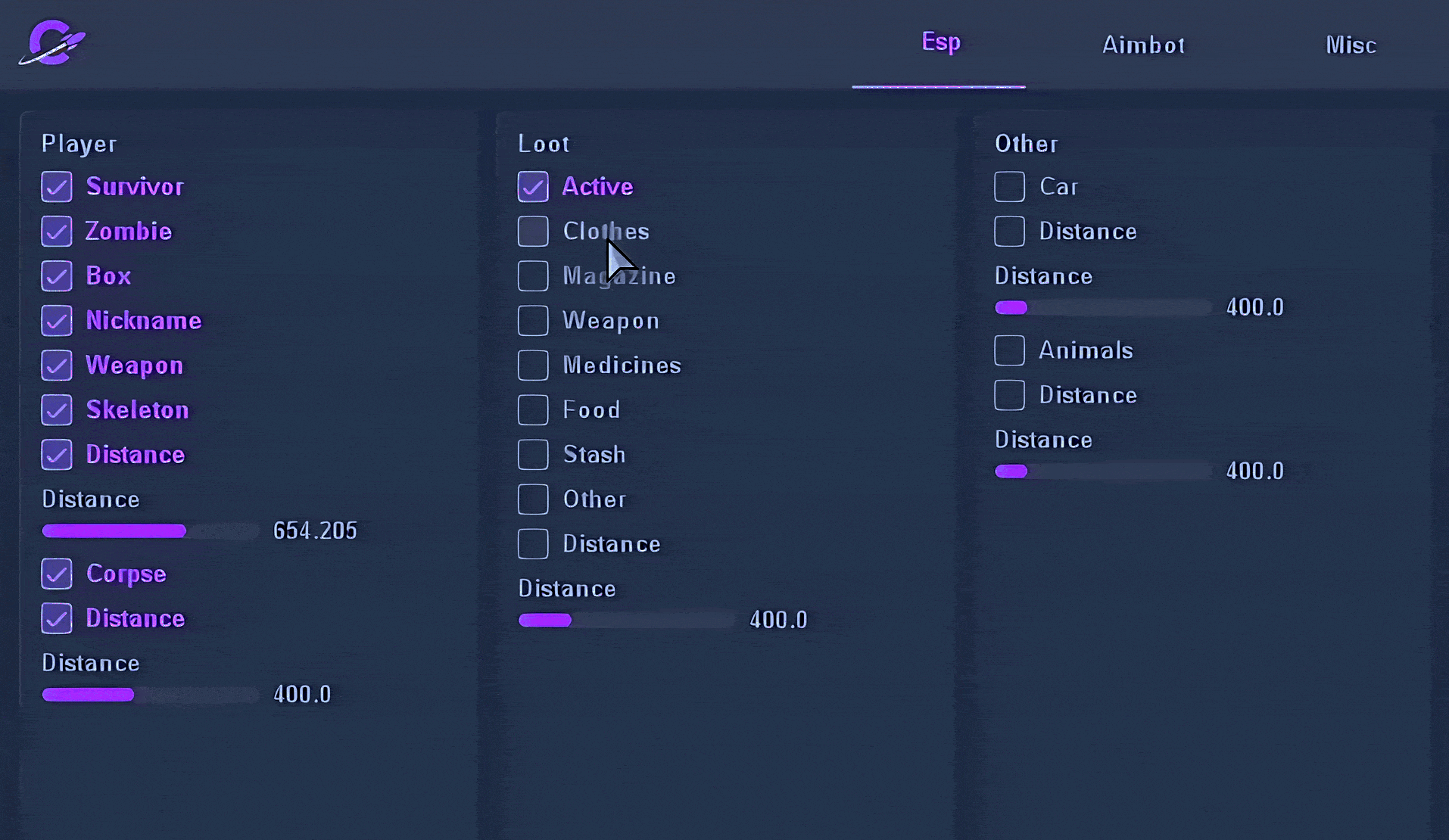Enable the Car checkbox
1449x840 pixels.
tap(1009, 187)
